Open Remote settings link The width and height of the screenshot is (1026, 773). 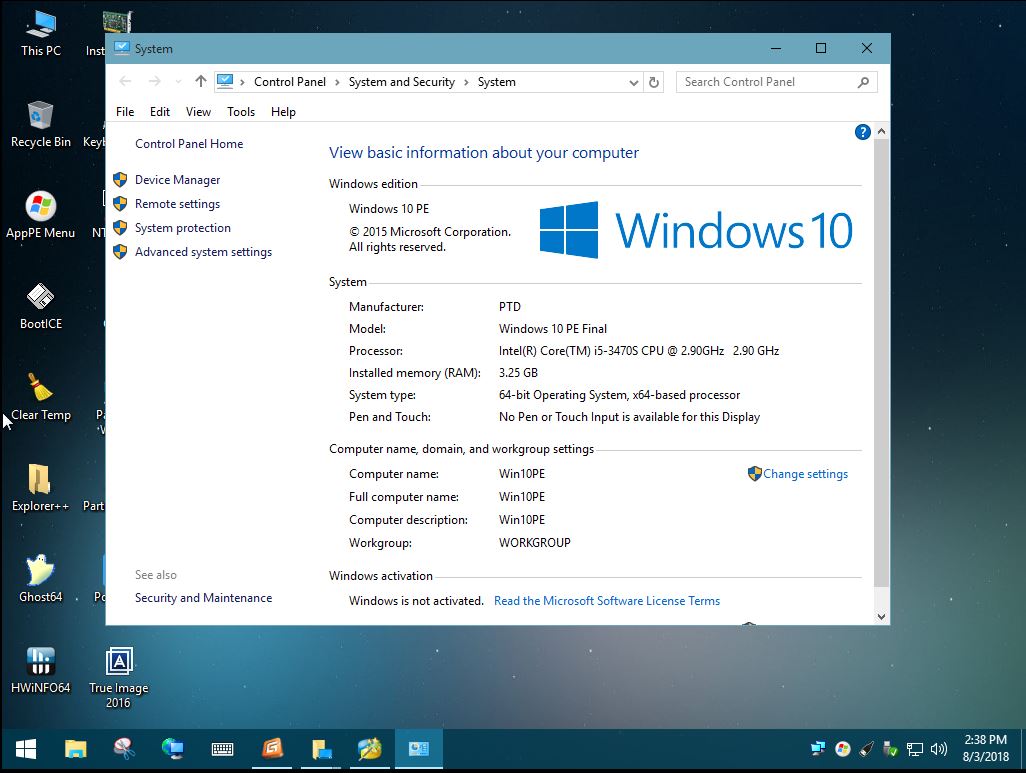177,204
